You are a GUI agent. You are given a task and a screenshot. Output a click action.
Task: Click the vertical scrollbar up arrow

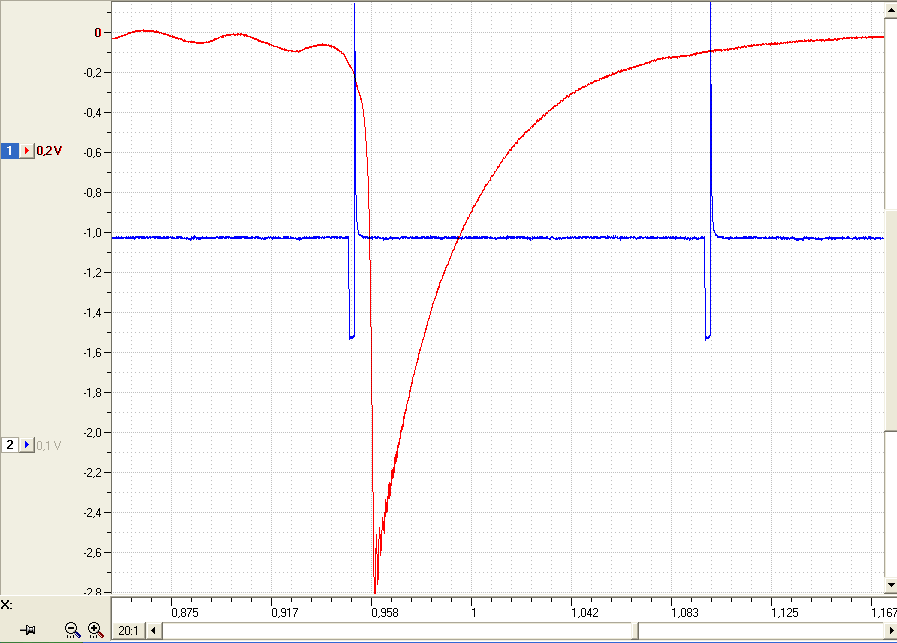click(891, 10)
